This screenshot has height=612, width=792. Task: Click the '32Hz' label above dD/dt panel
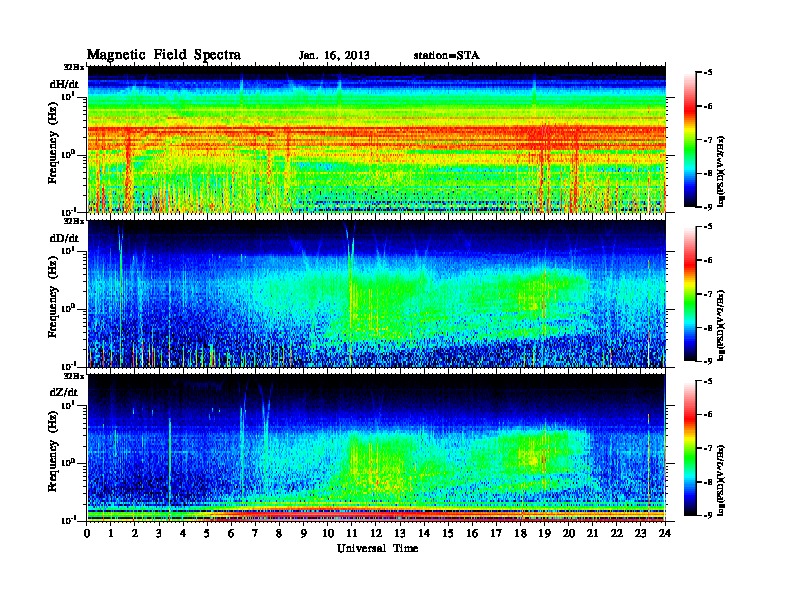pyautogui.click(x=74, y=221)
